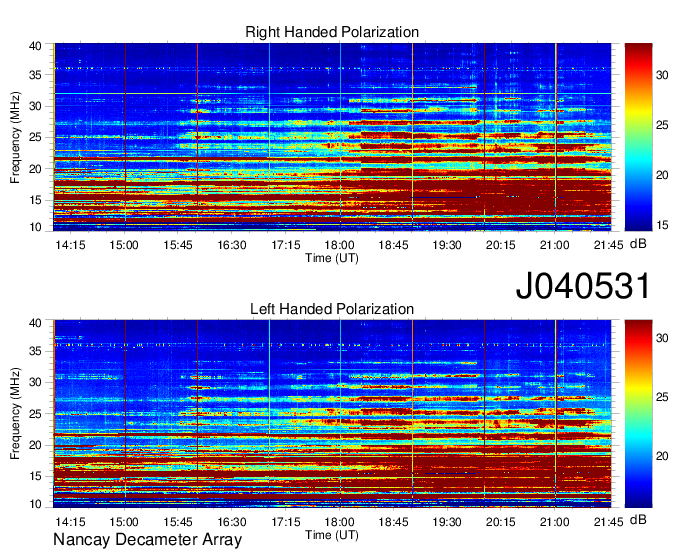Click the "Nancay Decameter Array" caption
Viewport: 680px width, 552px height.
[147, 539]
